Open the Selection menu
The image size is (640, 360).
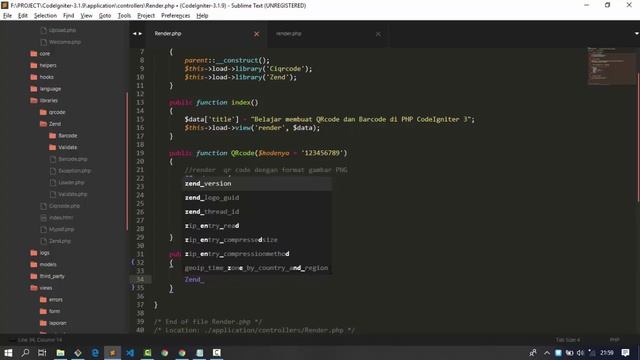(x=45, y=16)
